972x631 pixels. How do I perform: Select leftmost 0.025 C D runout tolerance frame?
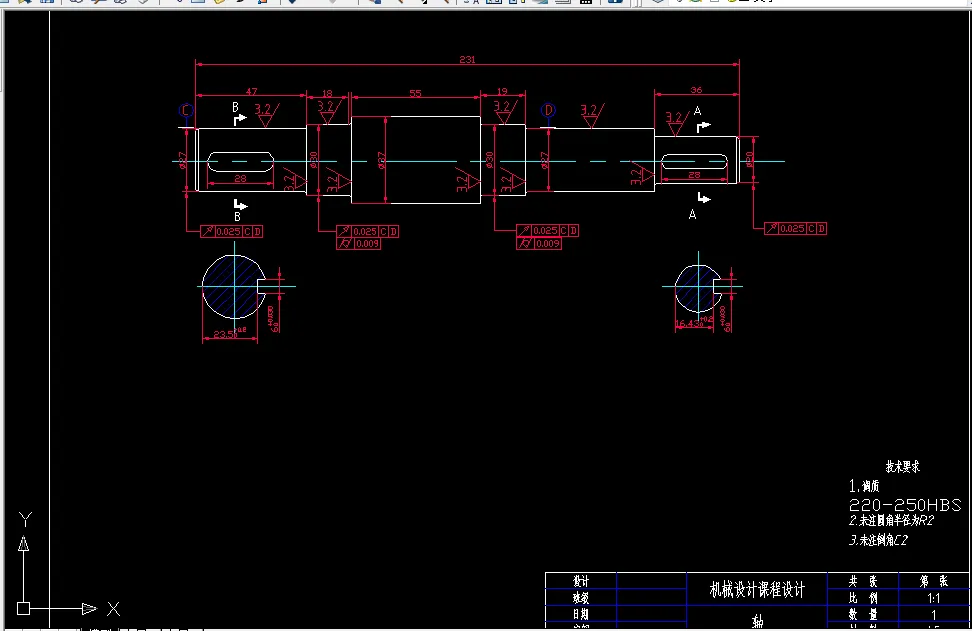pos(232,231)
